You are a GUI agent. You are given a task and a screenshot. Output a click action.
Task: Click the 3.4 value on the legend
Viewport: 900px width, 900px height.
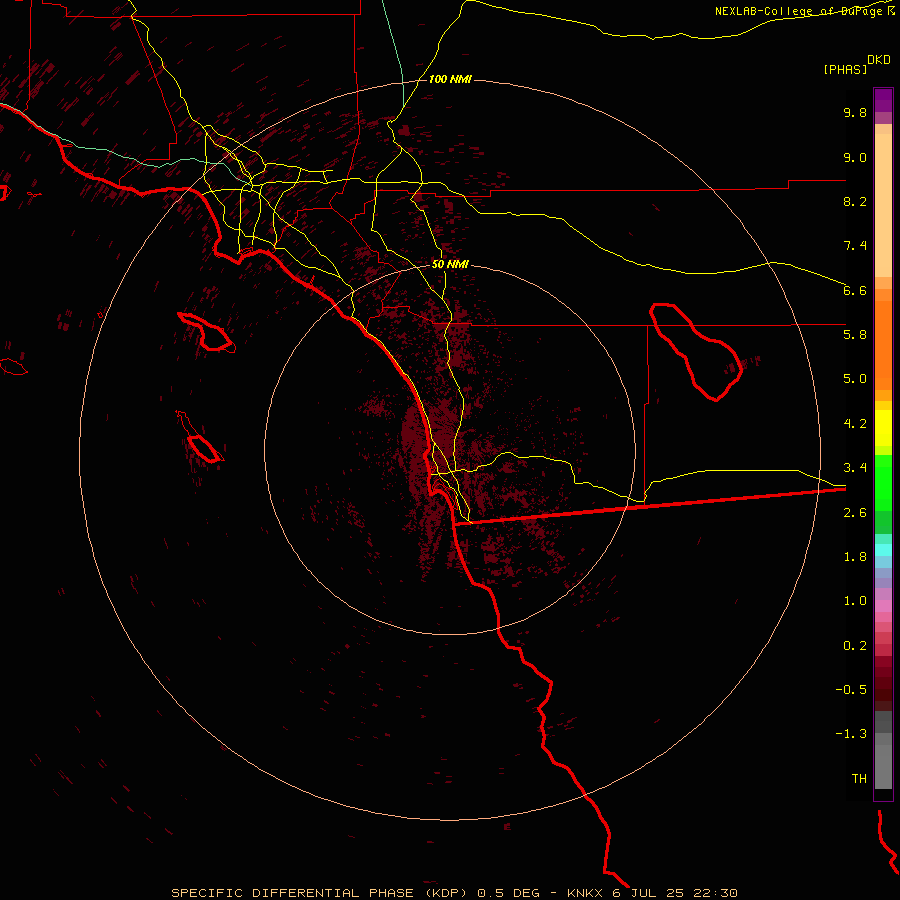click(855, 468)
